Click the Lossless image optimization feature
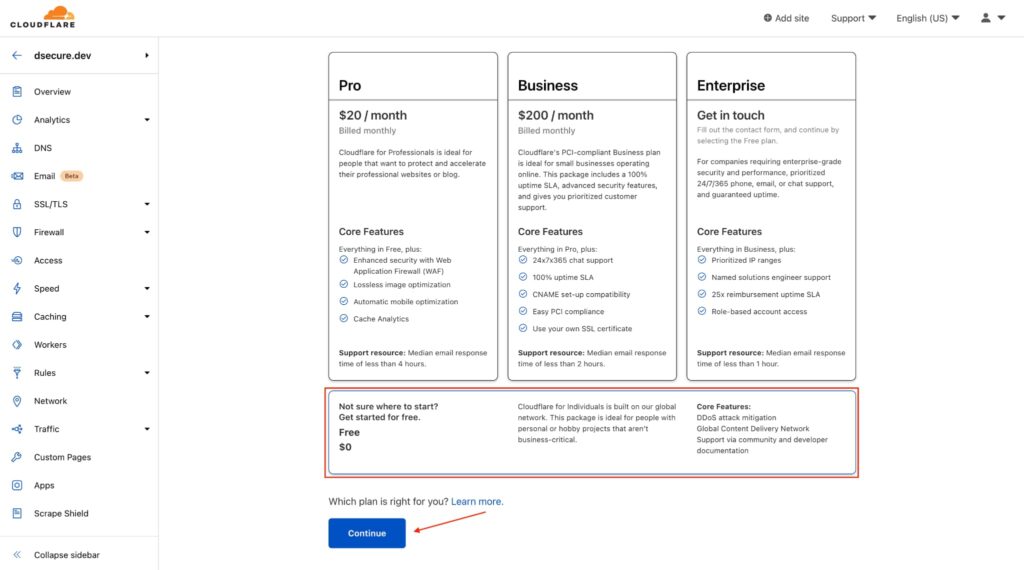The image size is (1024, 570). coord(402,285)
